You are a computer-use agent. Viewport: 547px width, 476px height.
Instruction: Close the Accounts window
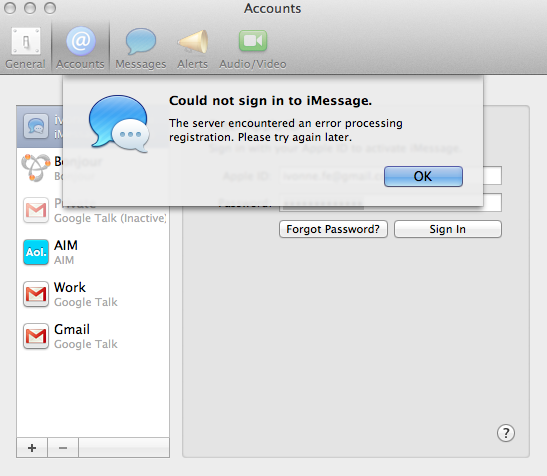click(x=10, y=8)
